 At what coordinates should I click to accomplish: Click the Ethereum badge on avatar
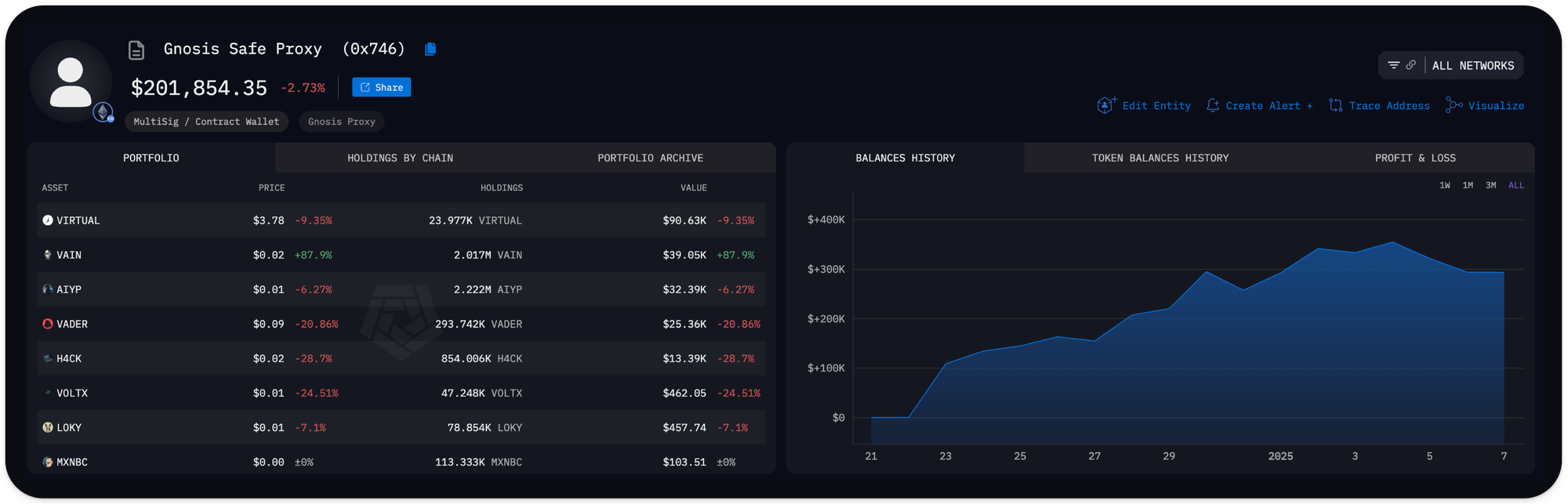tap(103, 112)
